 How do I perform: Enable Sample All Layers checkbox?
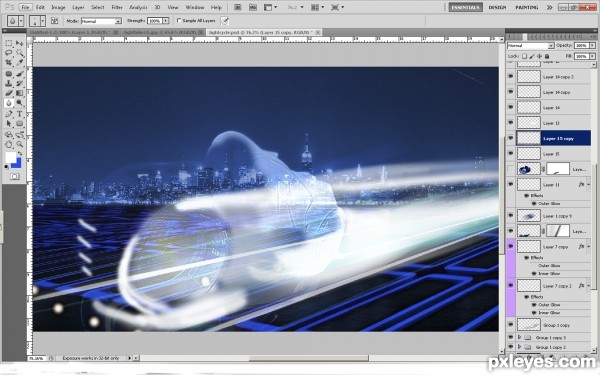[x=179, y=21]
